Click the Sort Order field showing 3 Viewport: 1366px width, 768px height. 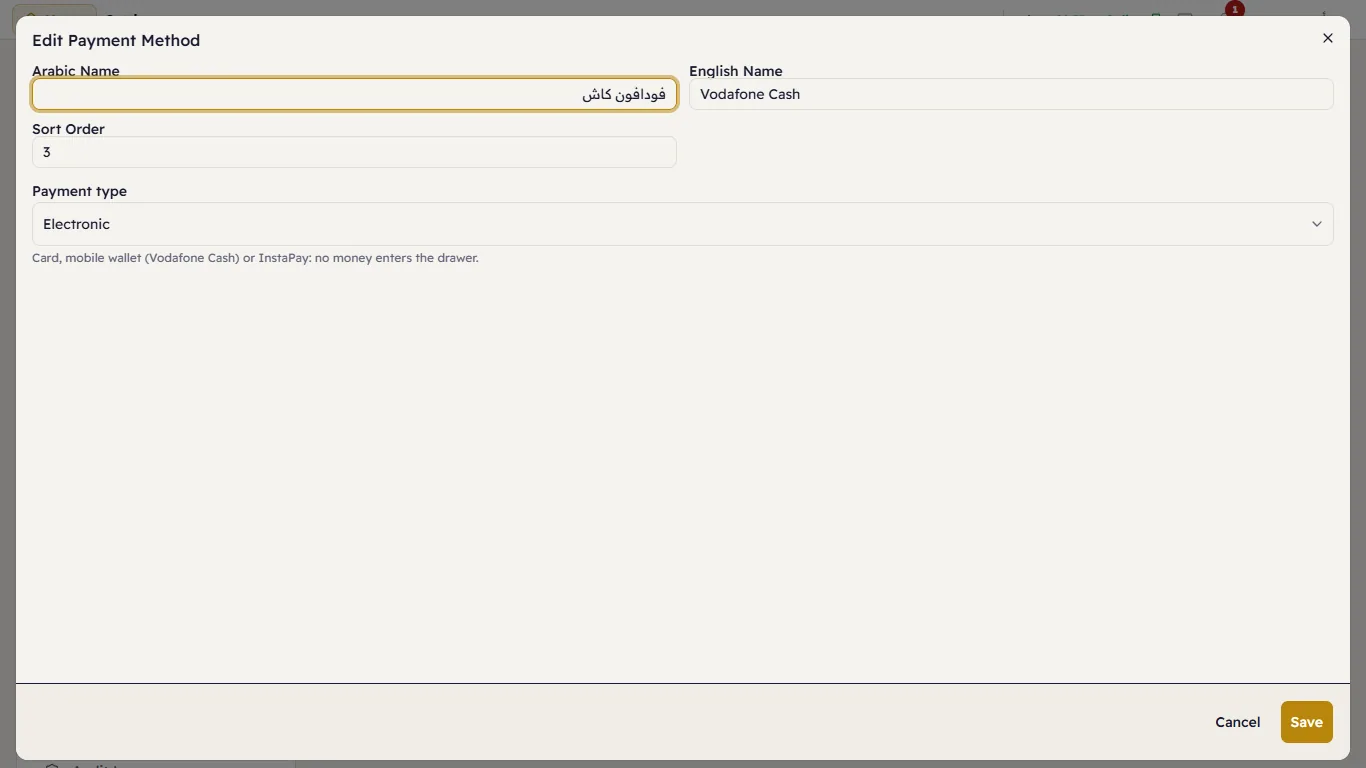point(354,152)
